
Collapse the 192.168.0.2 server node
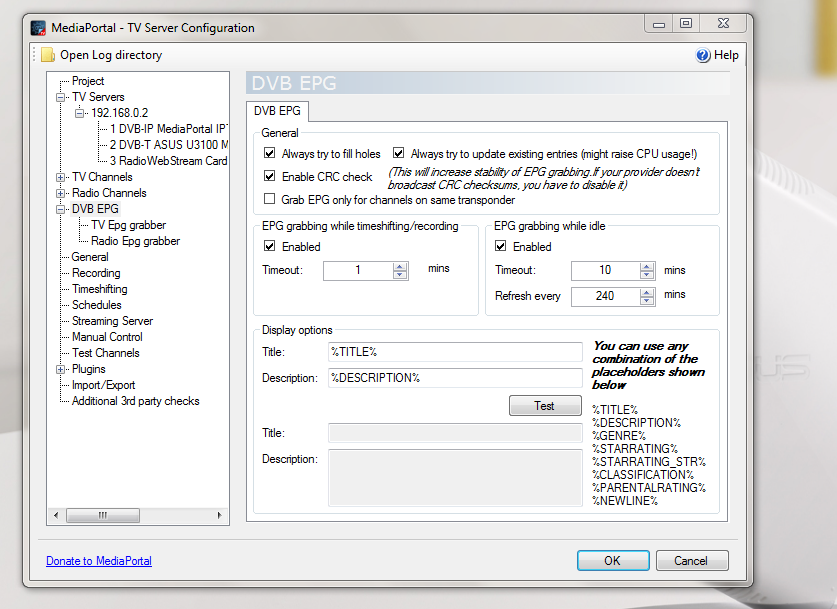click(x=80, y=113)
